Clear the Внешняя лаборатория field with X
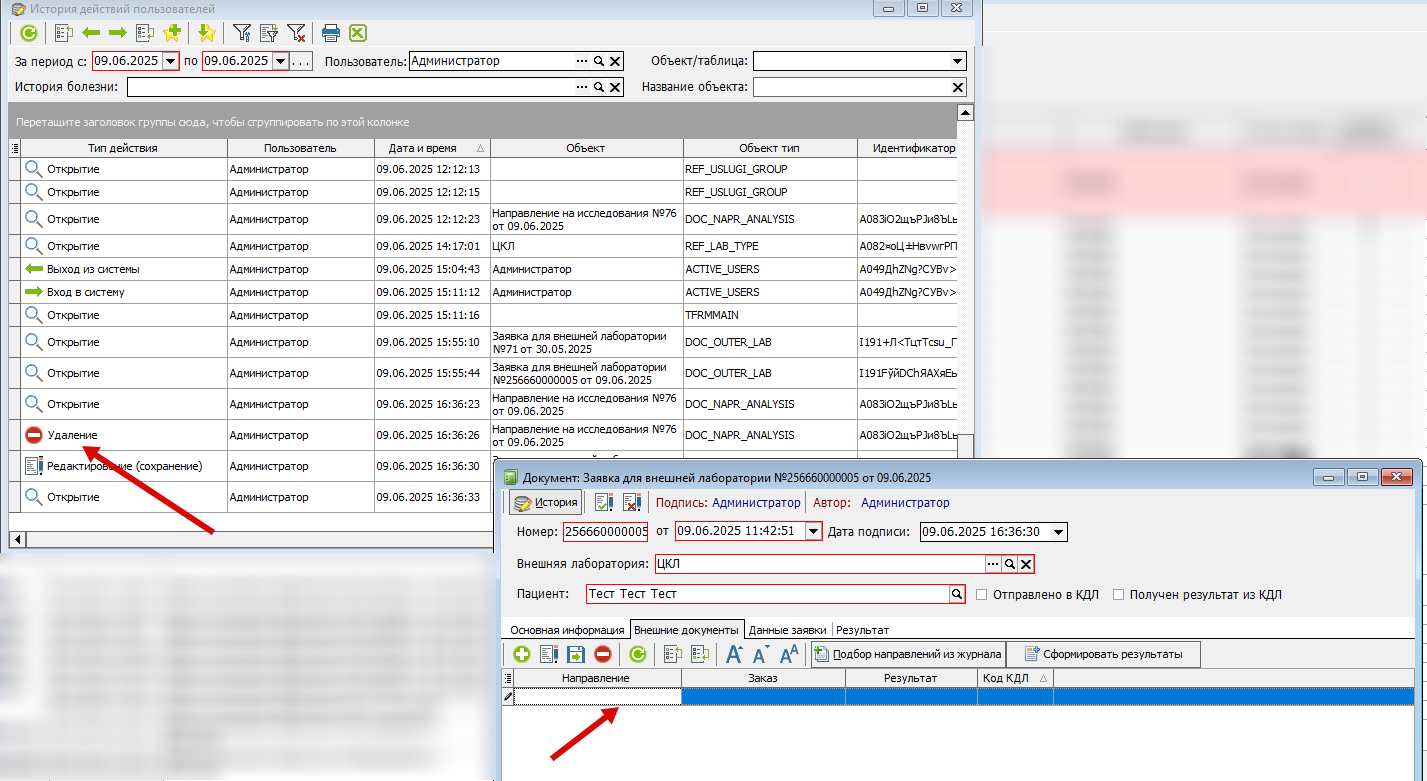The height and width of the screenshot is (781, 1427). pyautogui.click(x=1025, y=564)
